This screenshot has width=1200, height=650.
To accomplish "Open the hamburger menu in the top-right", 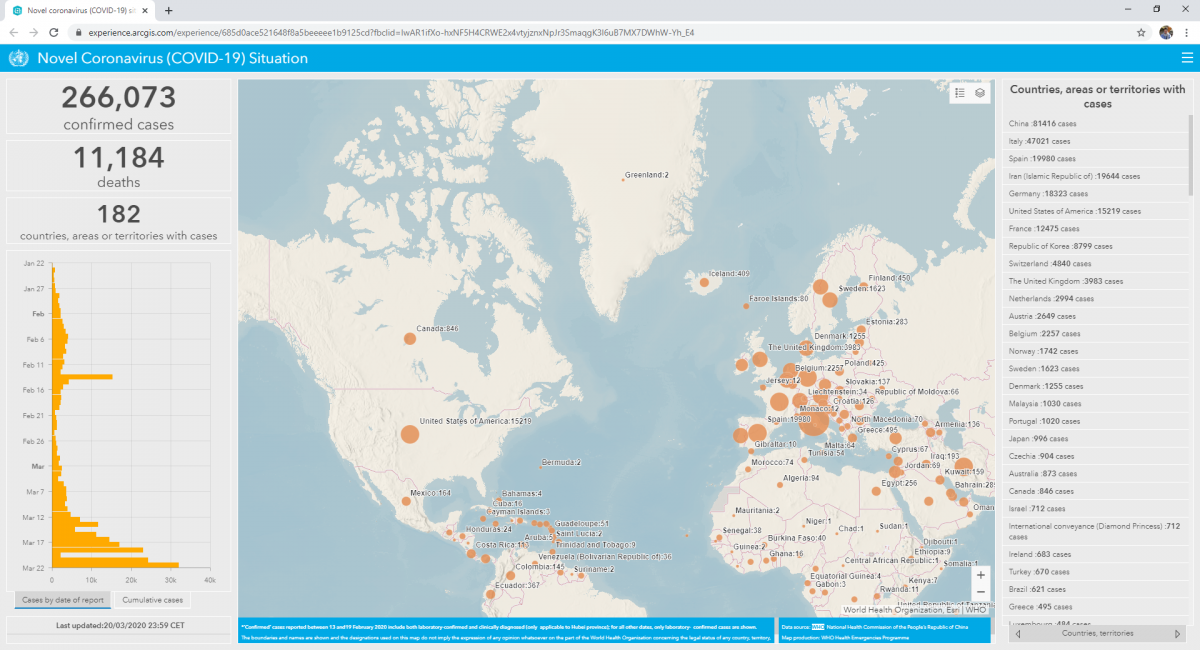I will [1188, 59].
